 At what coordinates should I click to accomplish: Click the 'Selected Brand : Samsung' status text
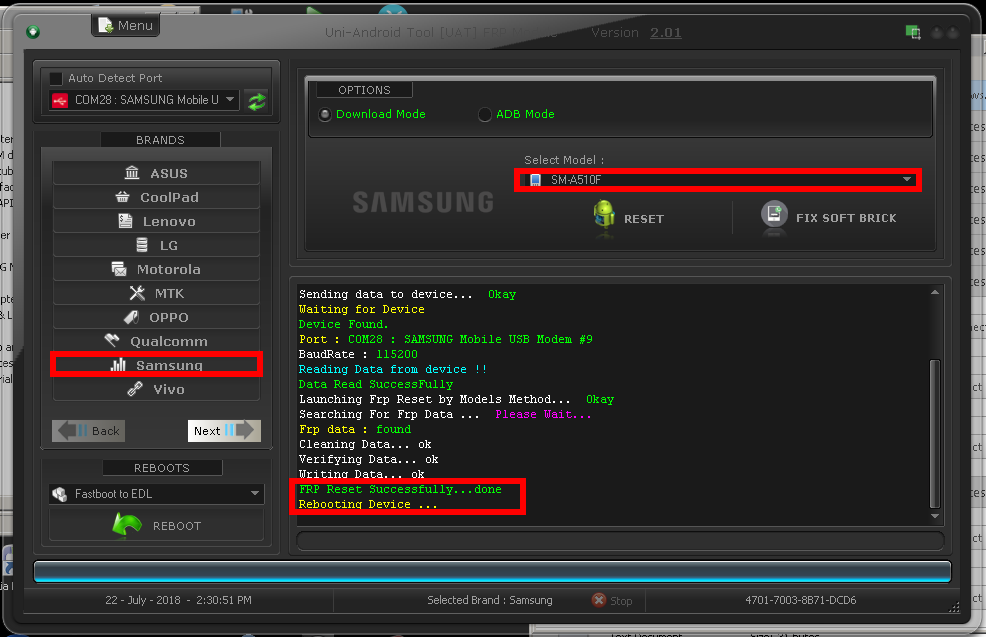pos(490,600)
